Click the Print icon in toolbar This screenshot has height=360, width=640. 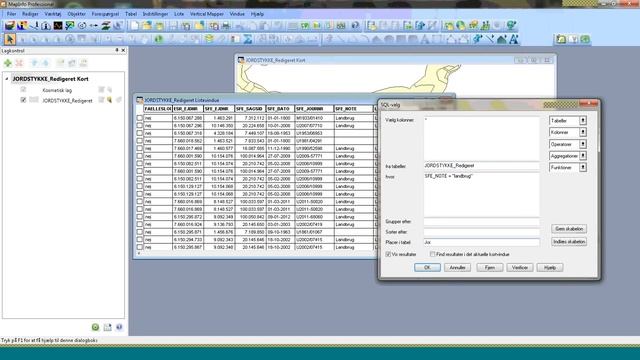click(226, 26)
